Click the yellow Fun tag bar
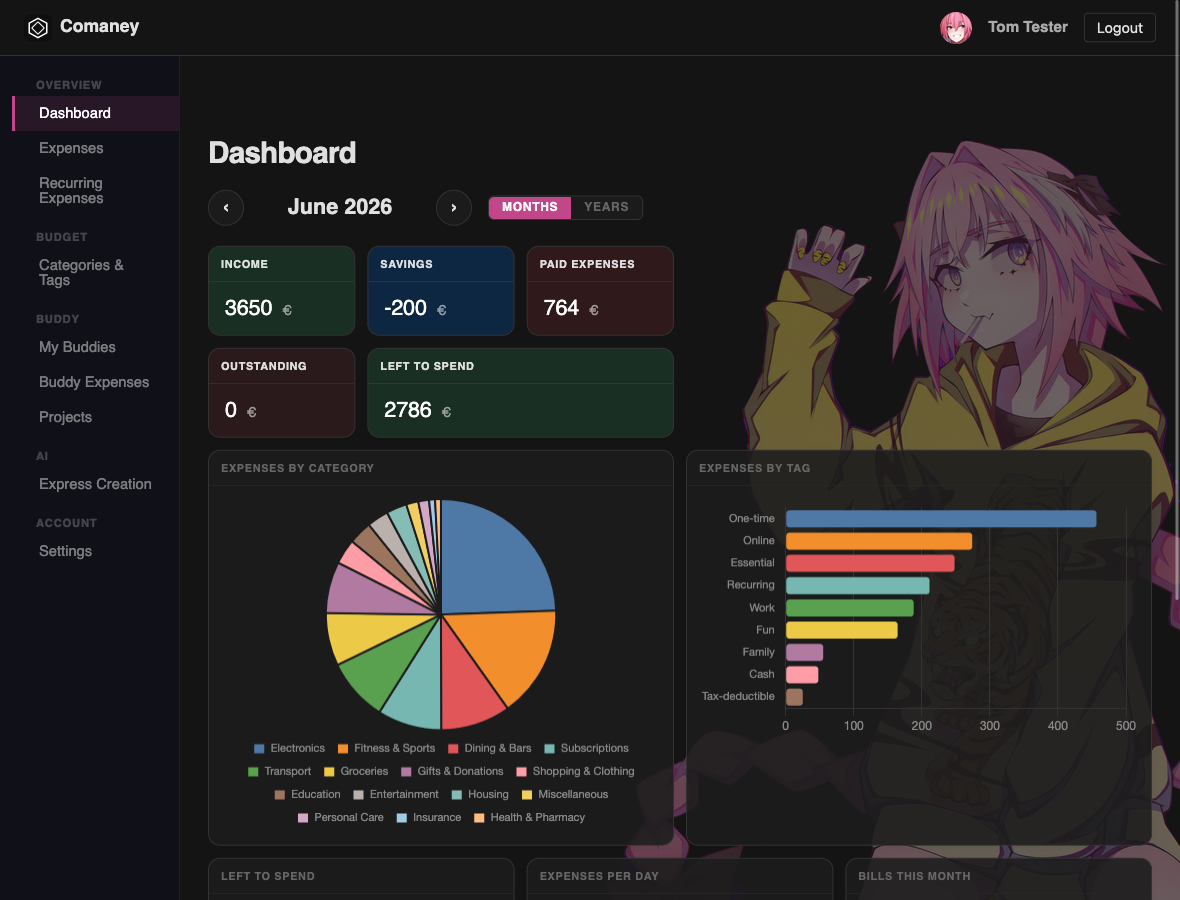Viewport: 1180px width, 900px height. point(841,630)
